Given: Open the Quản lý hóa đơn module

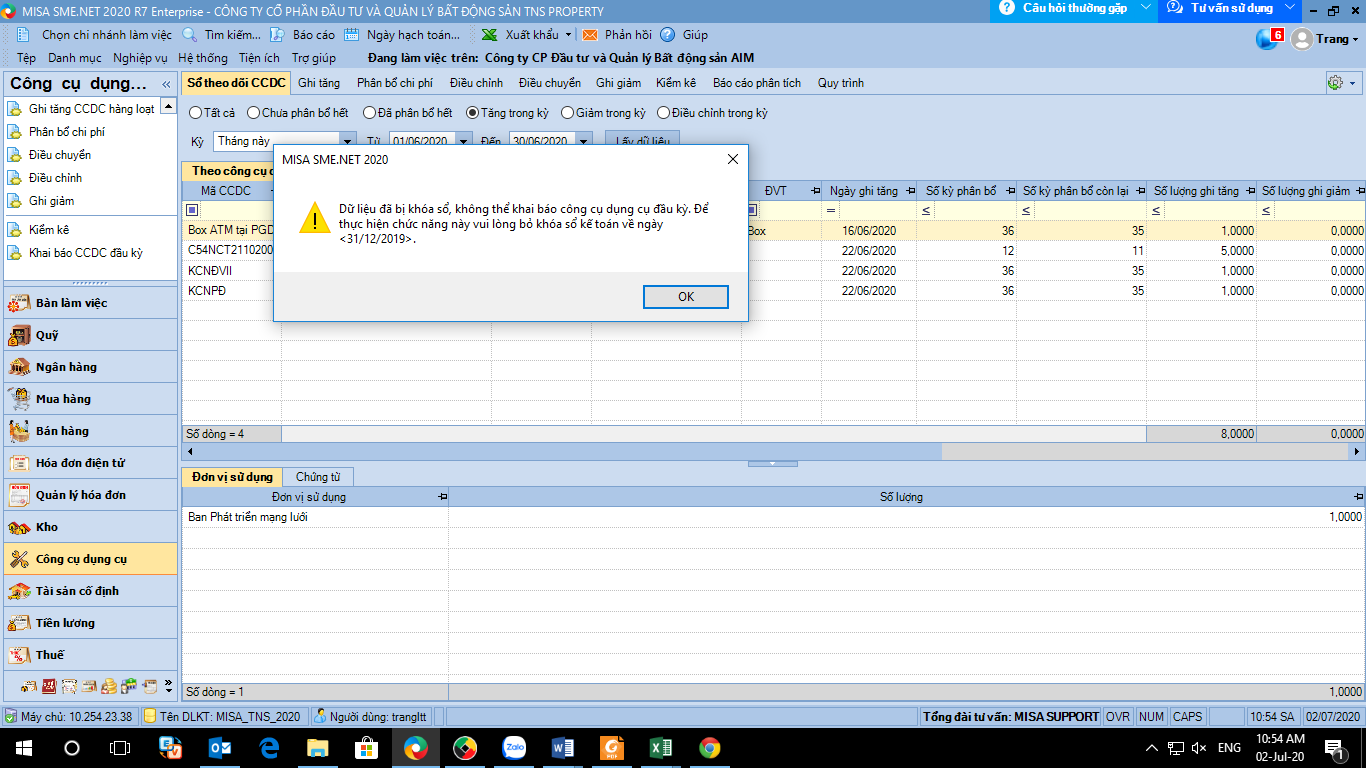Looking at the screenshot, I should [x=90, y=495].
